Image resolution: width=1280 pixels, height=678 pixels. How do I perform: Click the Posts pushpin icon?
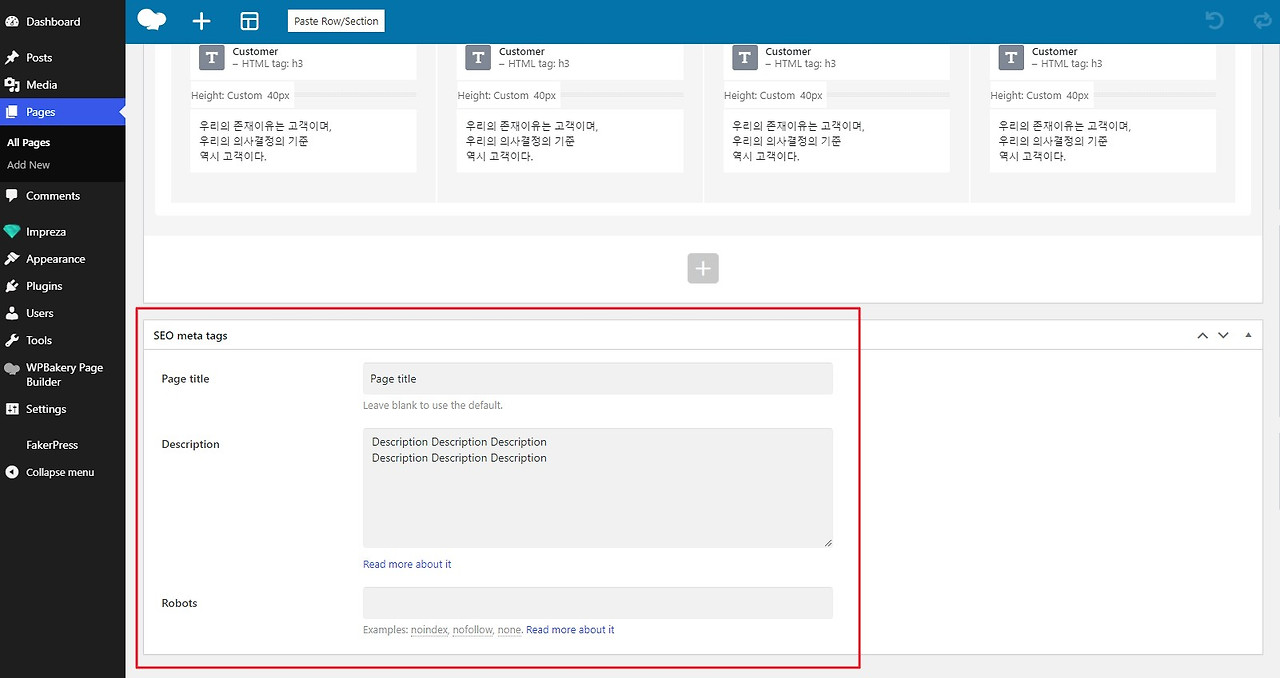tap(12, 58)
